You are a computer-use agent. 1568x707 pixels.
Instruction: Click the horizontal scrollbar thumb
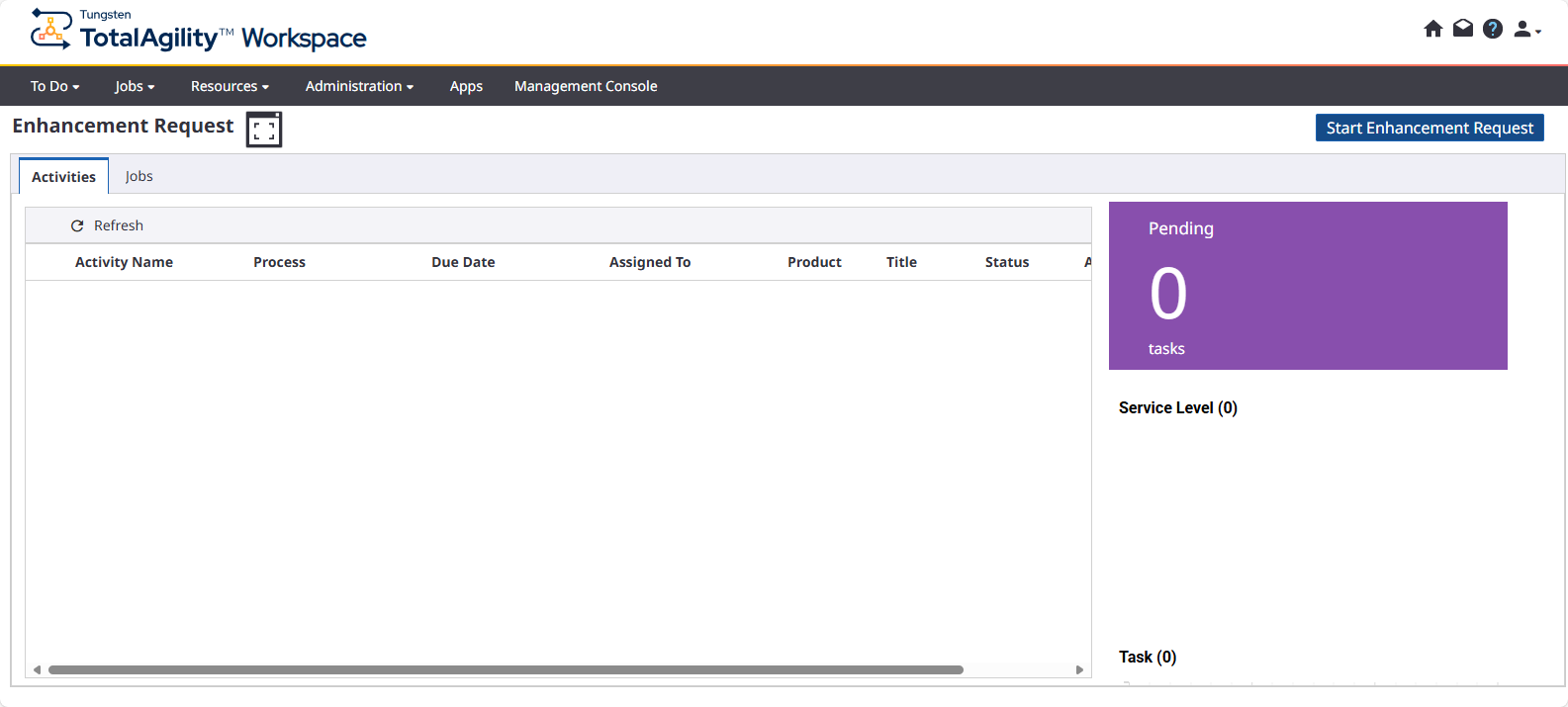tap(506, 669)
